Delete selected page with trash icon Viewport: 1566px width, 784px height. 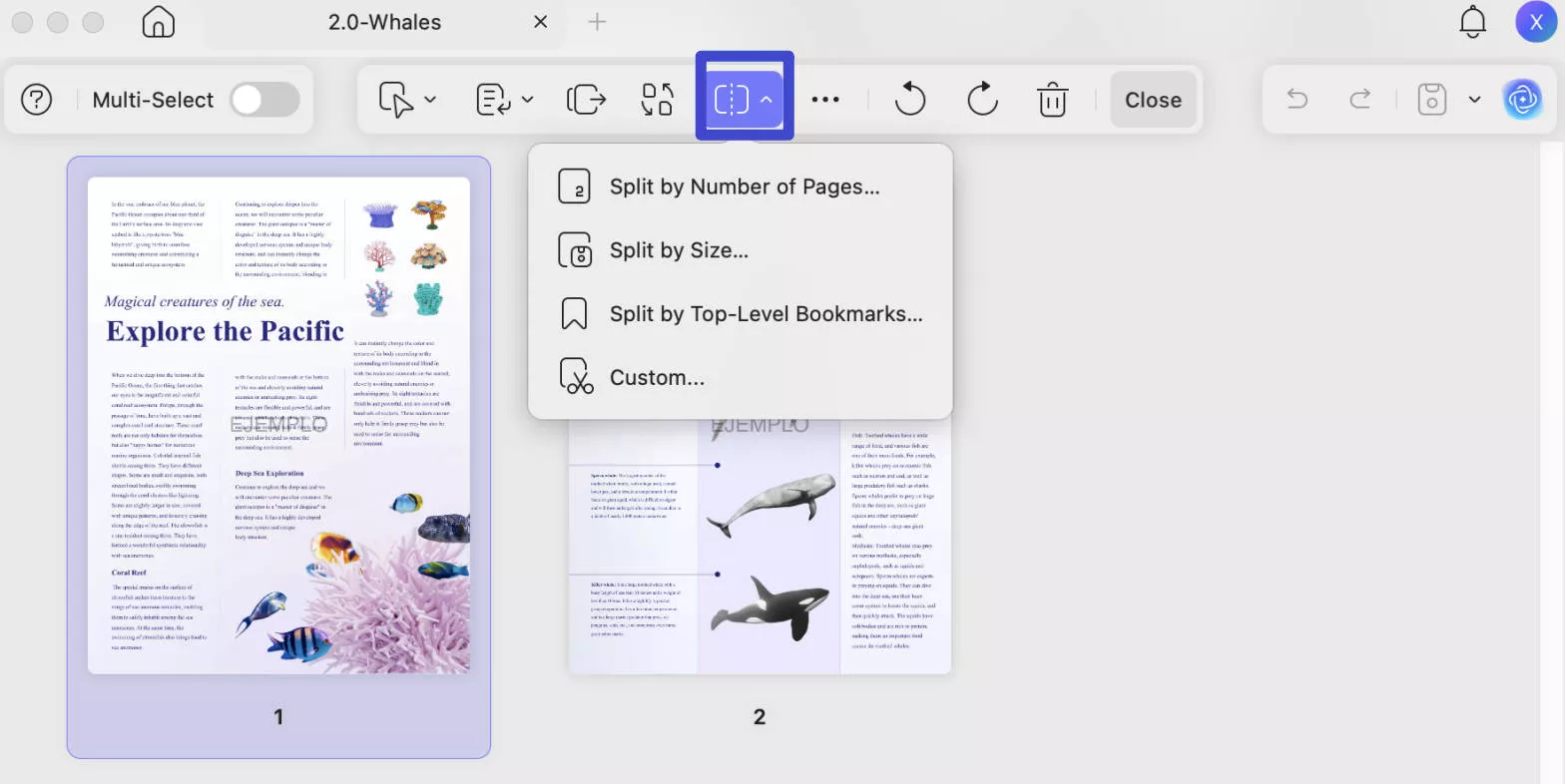1052,100
